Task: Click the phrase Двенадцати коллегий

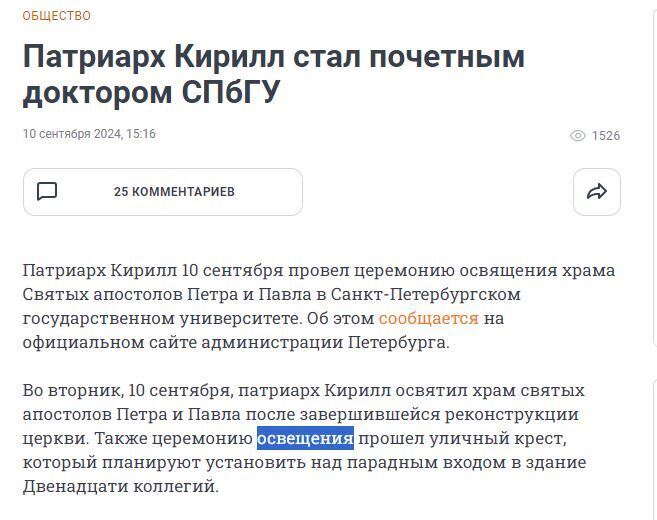Action: click(118, 487)
